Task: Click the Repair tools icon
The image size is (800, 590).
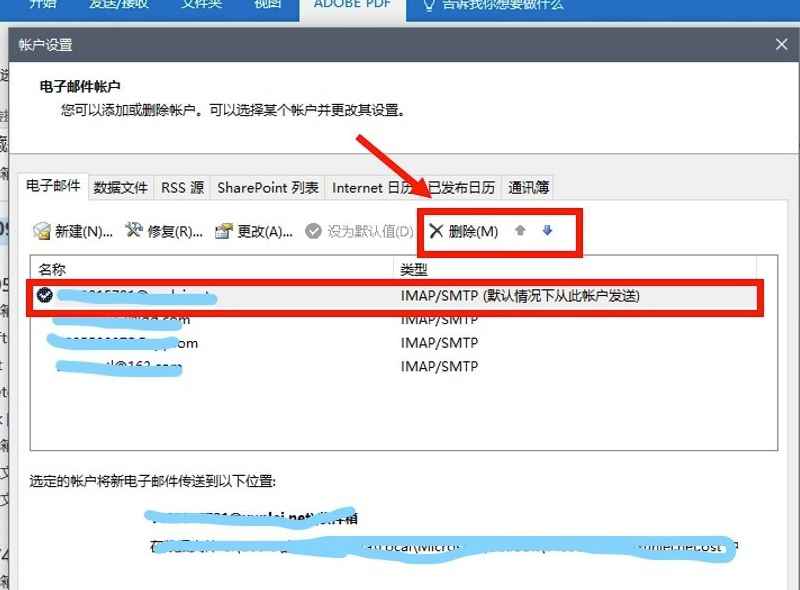Action: 134,230
